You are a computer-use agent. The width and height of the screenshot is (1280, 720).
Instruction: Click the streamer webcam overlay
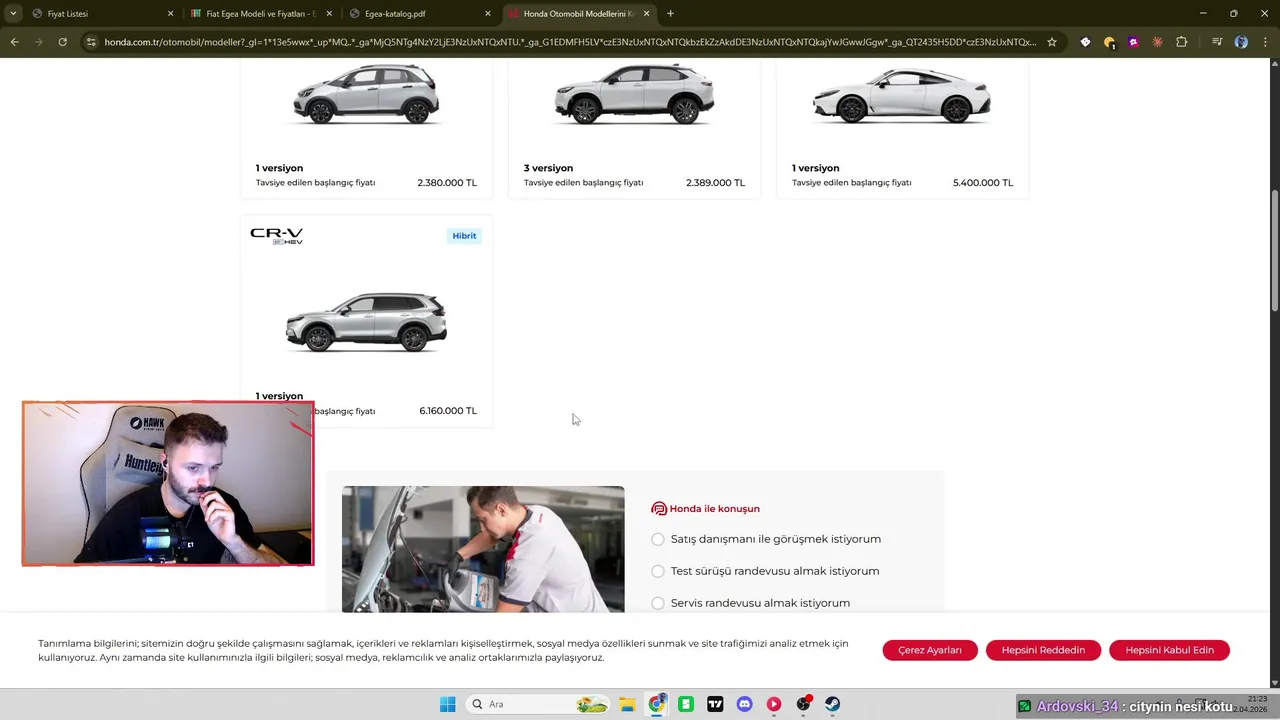pyautogui.click(x=168, y=484)
